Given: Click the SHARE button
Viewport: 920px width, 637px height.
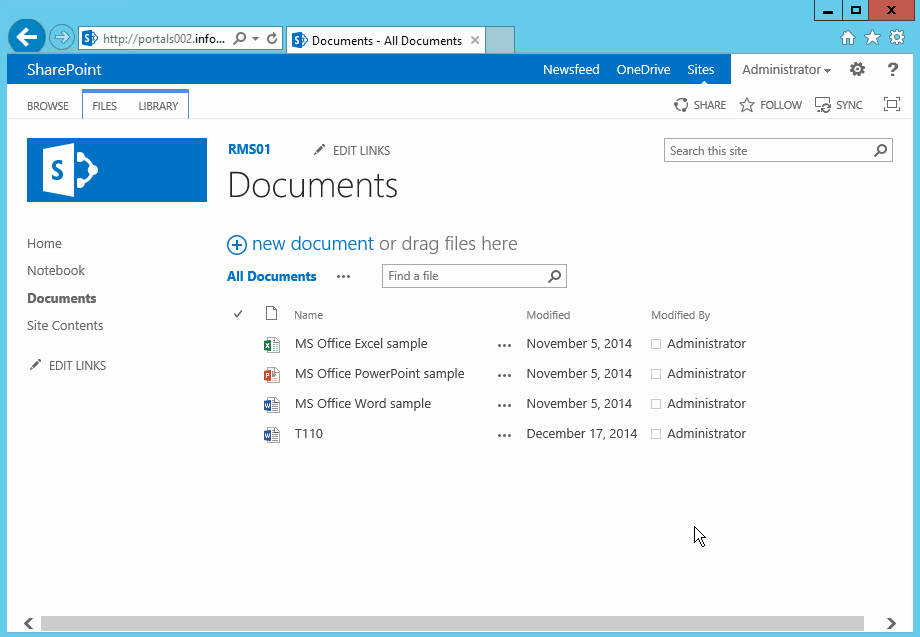Looking at the screenshot, I should point(700,105).
